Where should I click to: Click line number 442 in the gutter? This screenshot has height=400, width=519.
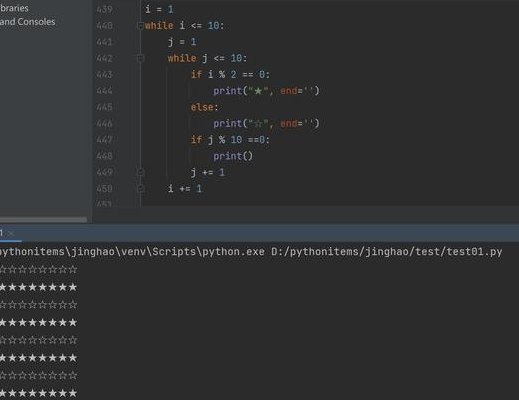tap(104, 58)
